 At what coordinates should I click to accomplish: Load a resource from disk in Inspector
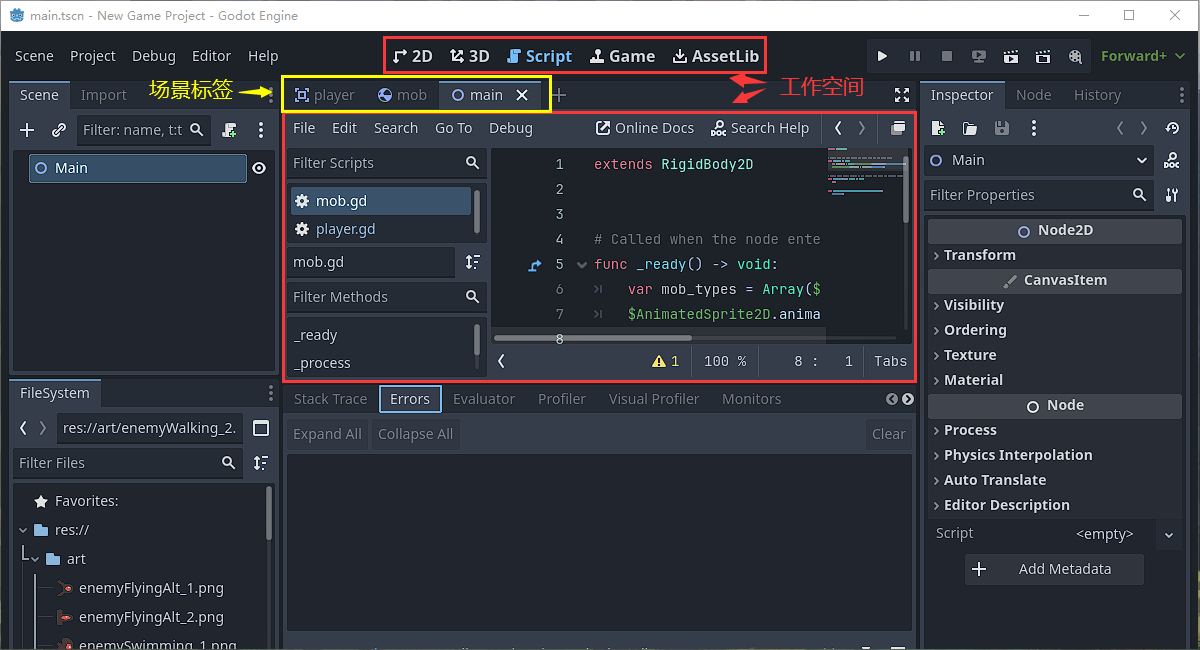coord(970,128)
